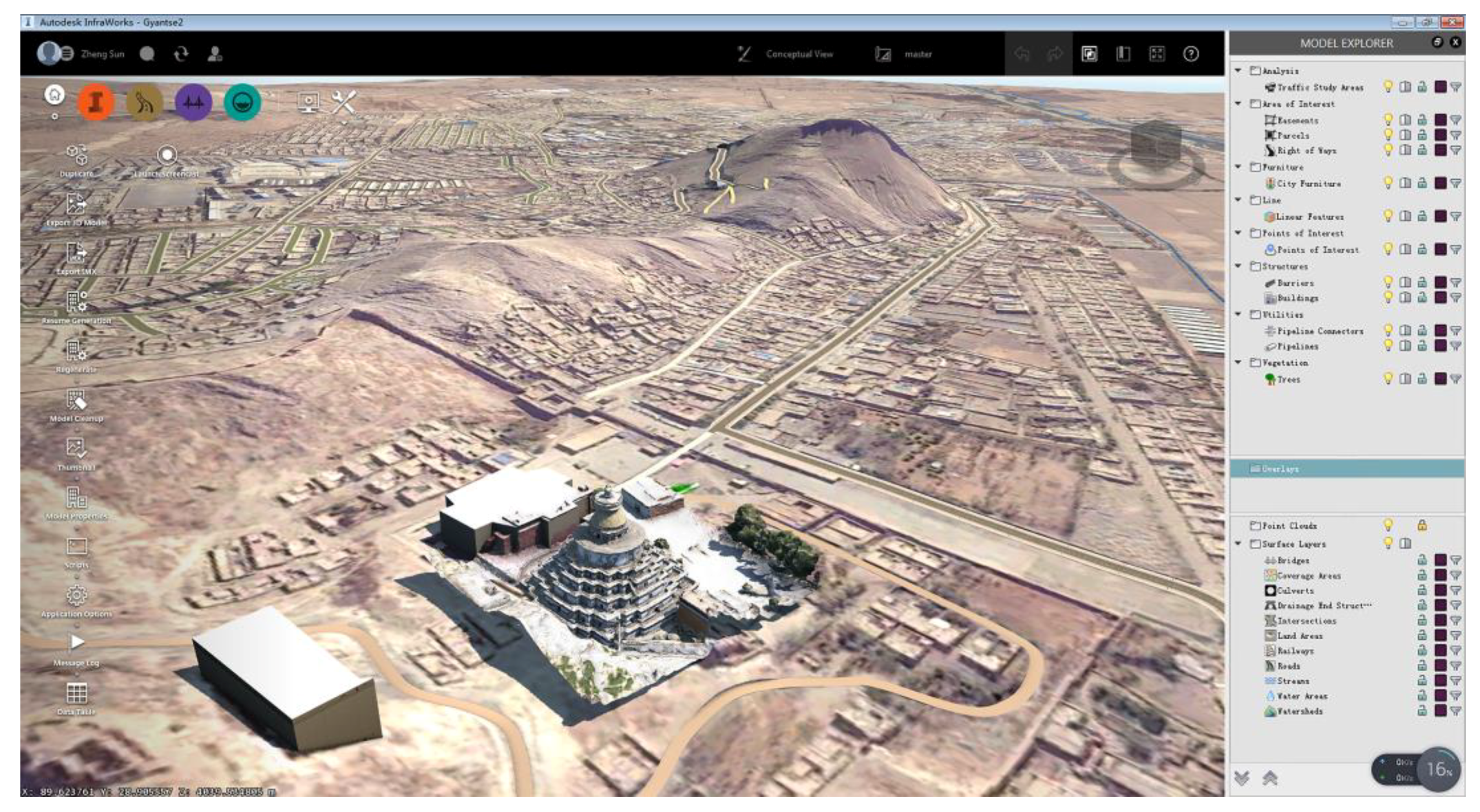The image size is (1480, 812).
Task: Toggle lock icon for Roads layer
Action: pos(1422,666)
